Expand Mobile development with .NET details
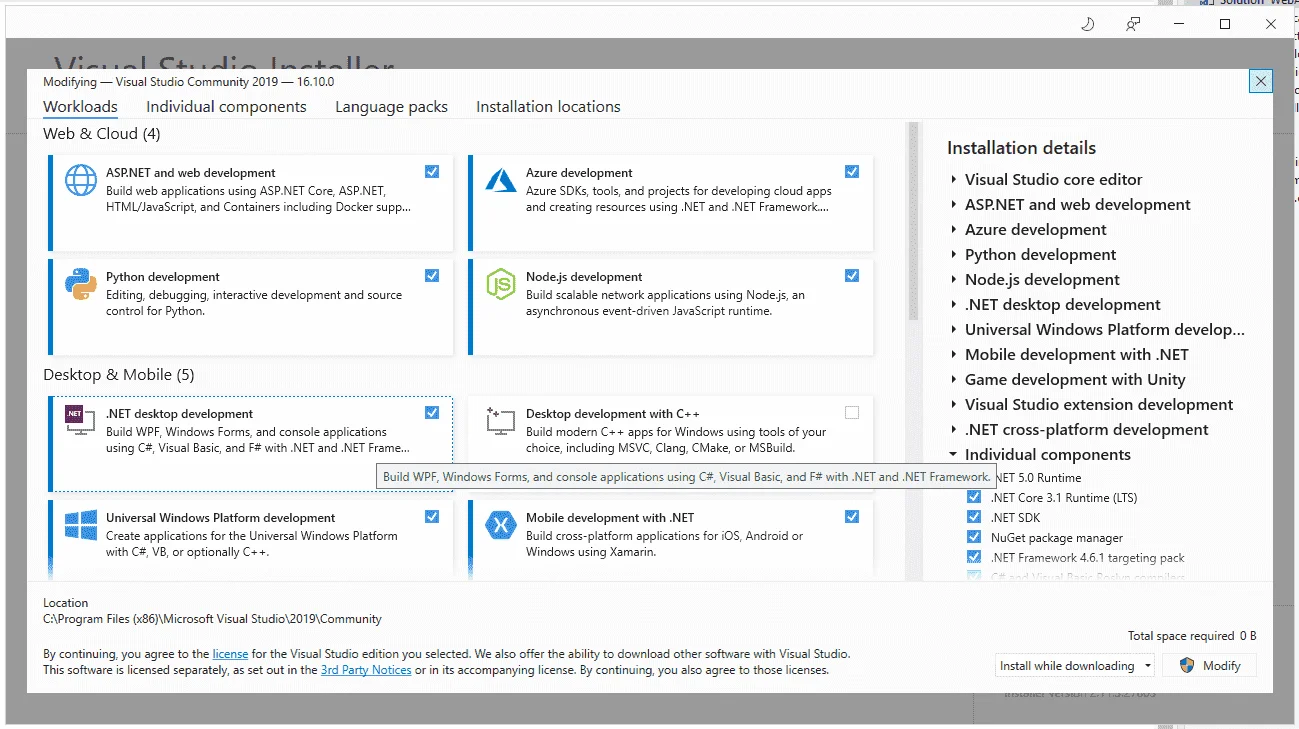This screenshot has height=729, width=1299. click(954, 355)
